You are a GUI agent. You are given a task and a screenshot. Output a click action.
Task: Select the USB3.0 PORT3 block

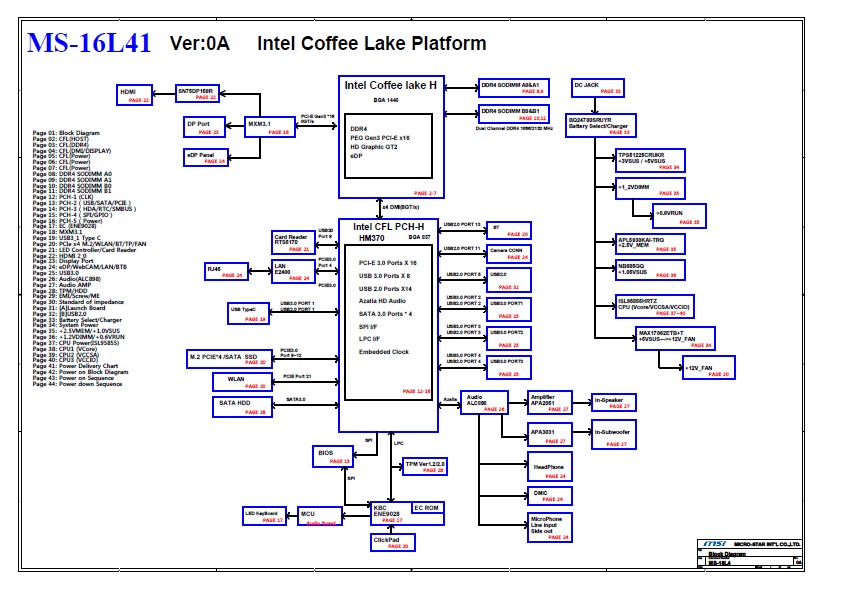pos(509,368)
